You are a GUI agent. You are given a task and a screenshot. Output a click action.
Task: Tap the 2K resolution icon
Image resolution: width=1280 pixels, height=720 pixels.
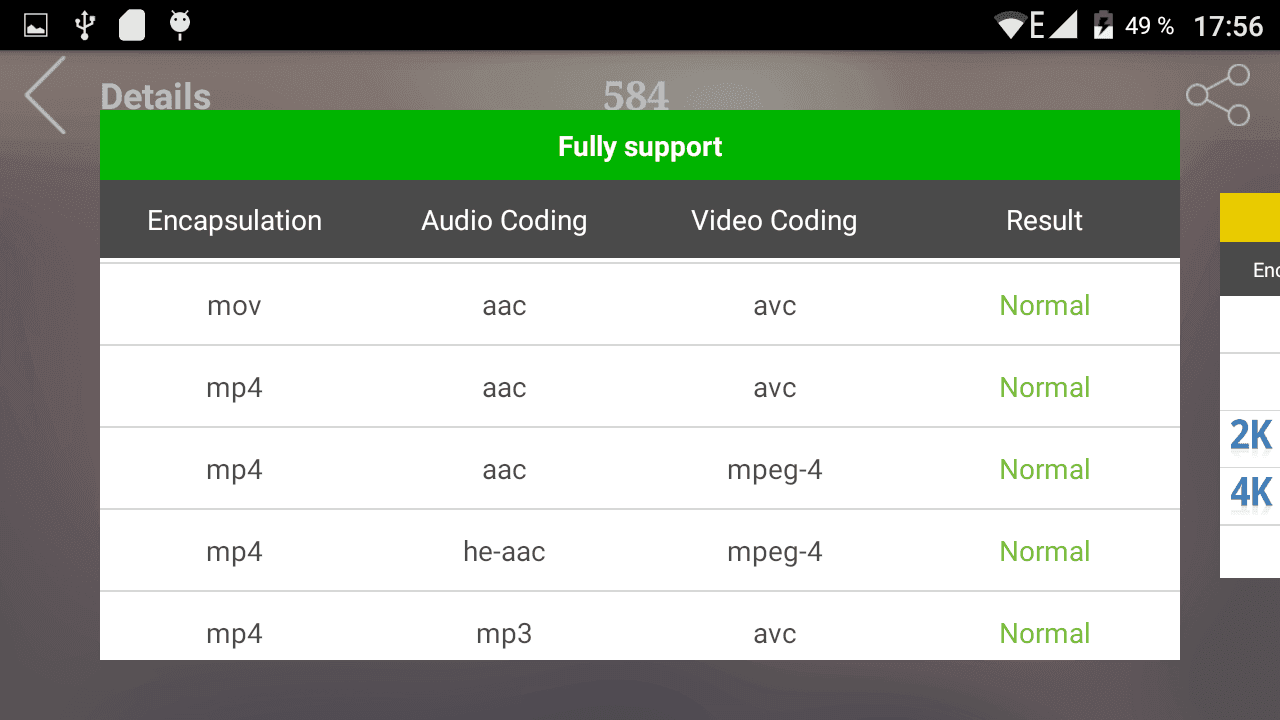[x=1251, y=436]
